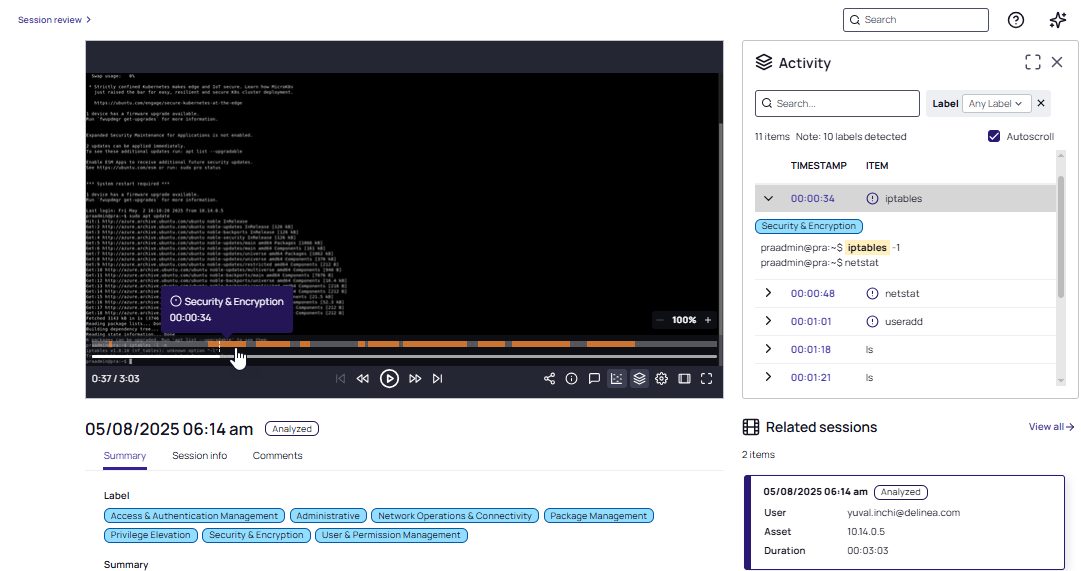Viewport: 1081px width, 571px height.
Task: Click the top Search field
Action: (x=916, y=20)
